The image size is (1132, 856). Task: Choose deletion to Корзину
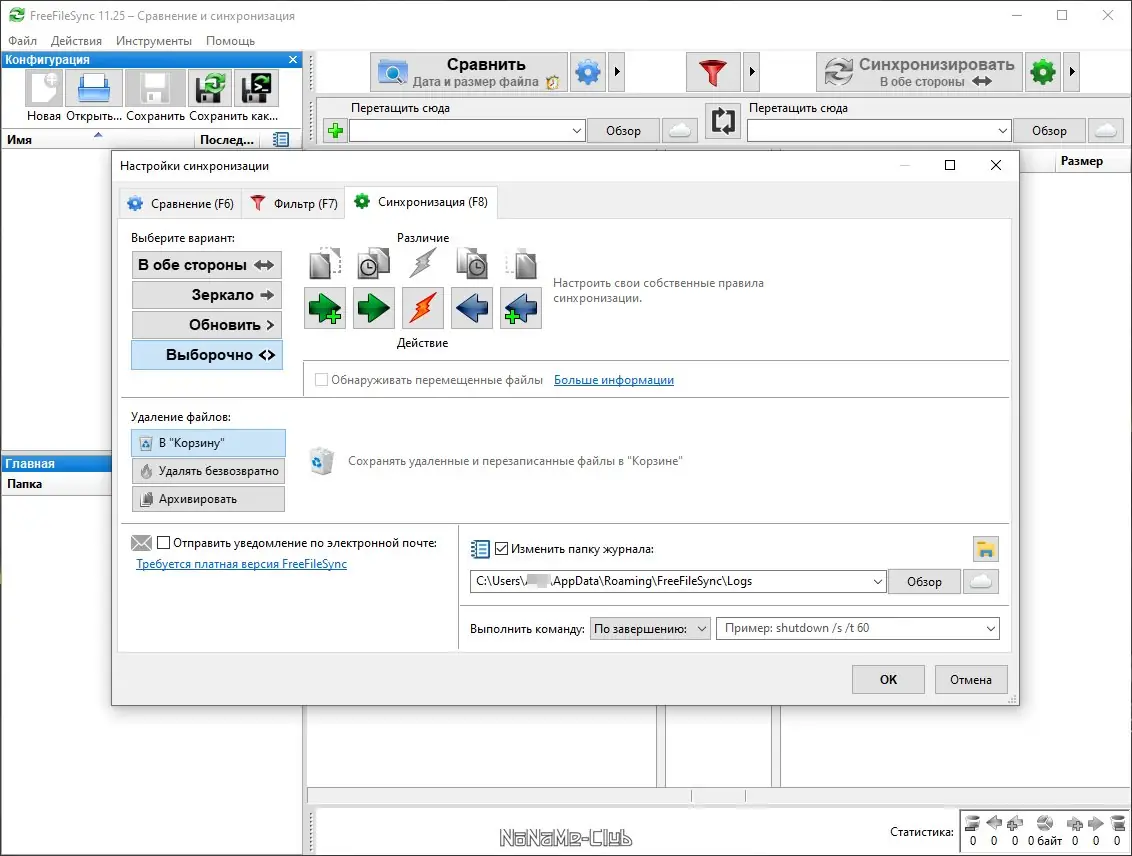[x=208, y=443]
